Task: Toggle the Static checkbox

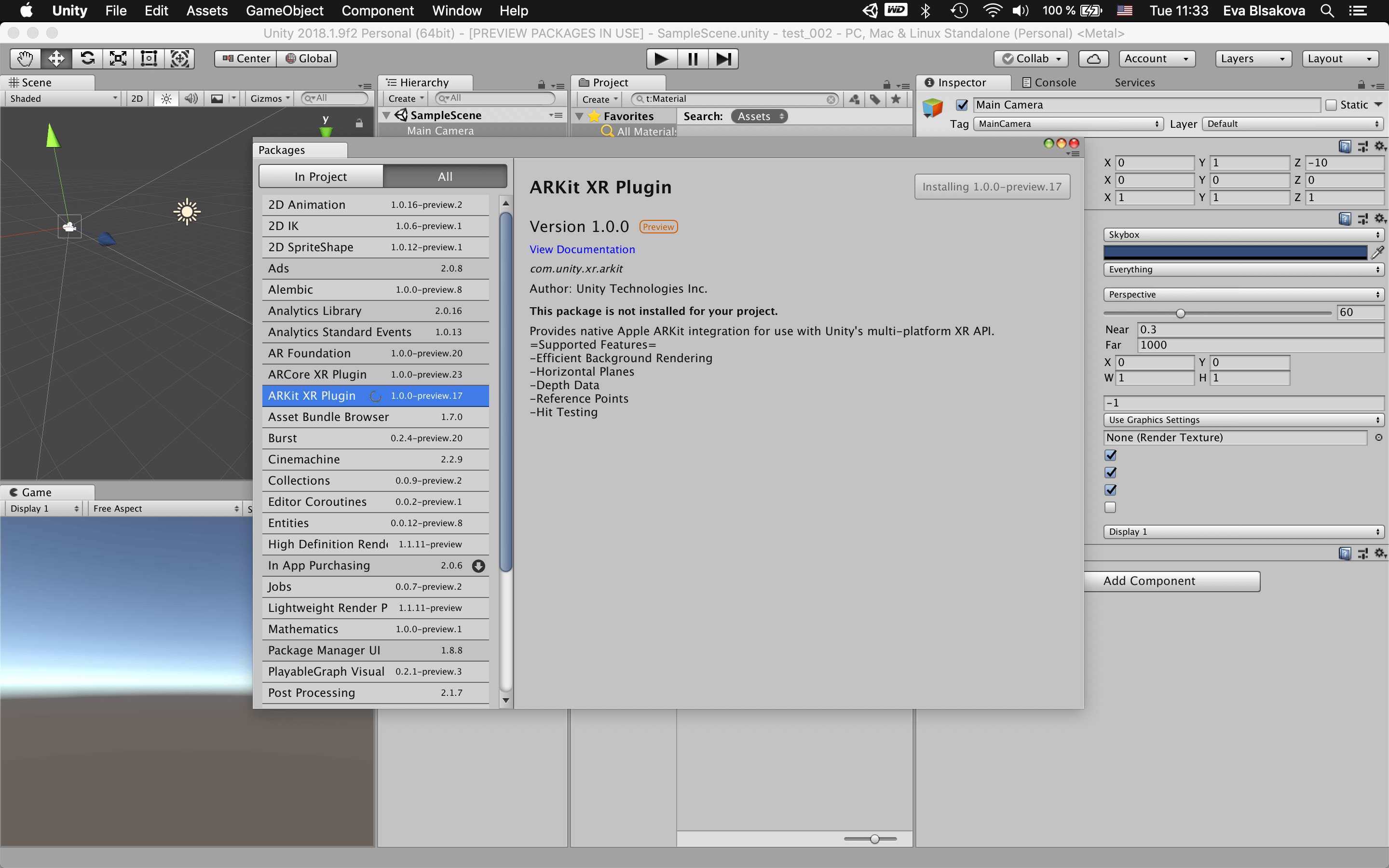Action: click(1332, 105)
